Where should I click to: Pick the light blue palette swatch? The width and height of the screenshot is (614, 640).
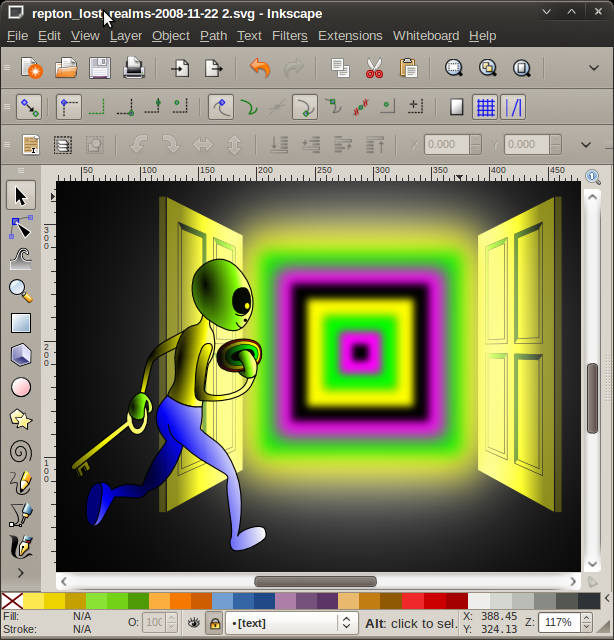pyautogui.click(x=222, y=601)
